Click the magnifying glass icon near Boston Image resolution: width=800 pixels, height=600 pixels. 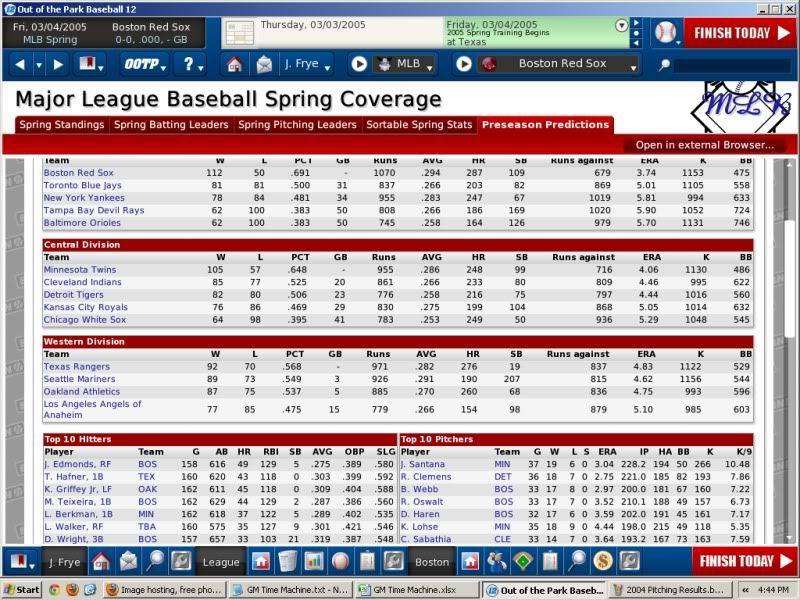point(575,563)
